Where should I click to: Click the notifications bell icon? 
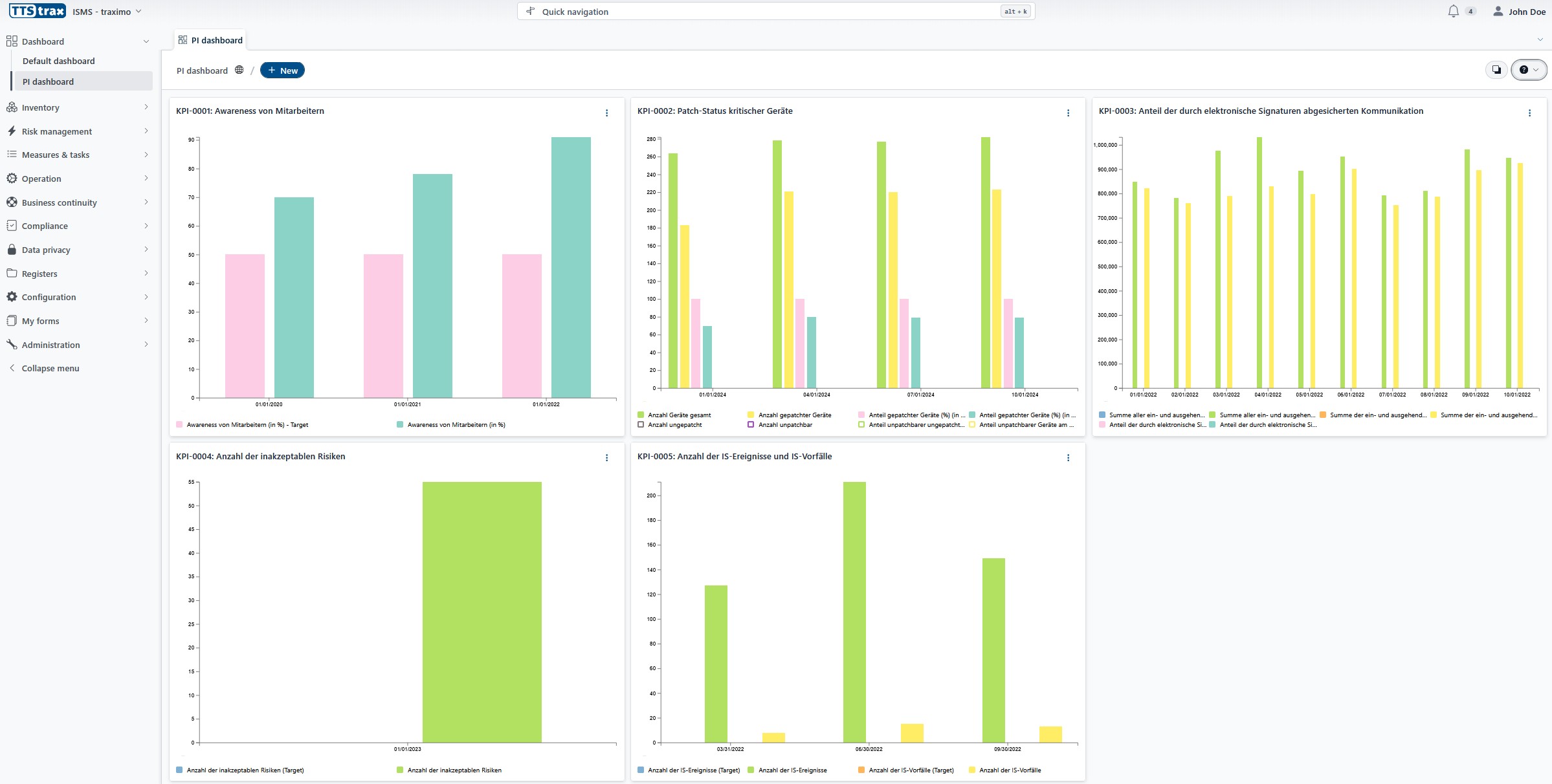(1453, 12)
